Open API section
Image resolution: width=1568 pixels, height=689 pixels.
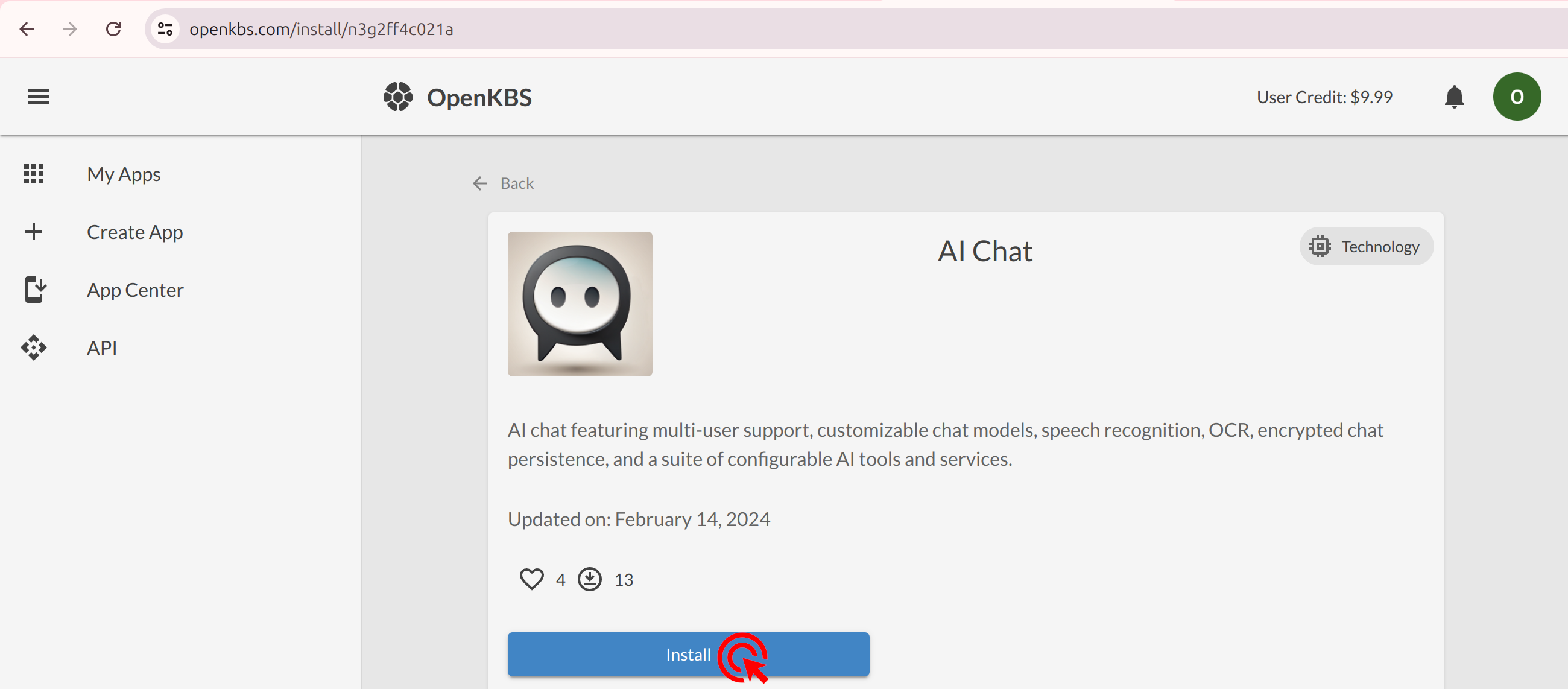tap(101, 347)
